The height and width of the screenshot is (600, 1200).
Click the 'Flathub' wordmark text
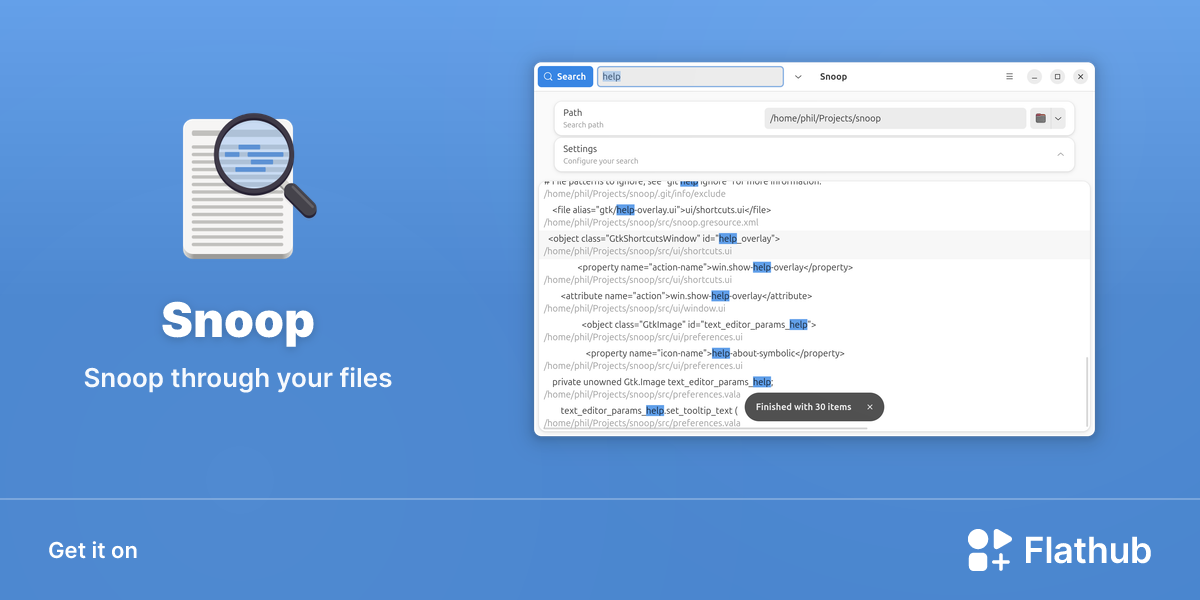[1088, 550]
